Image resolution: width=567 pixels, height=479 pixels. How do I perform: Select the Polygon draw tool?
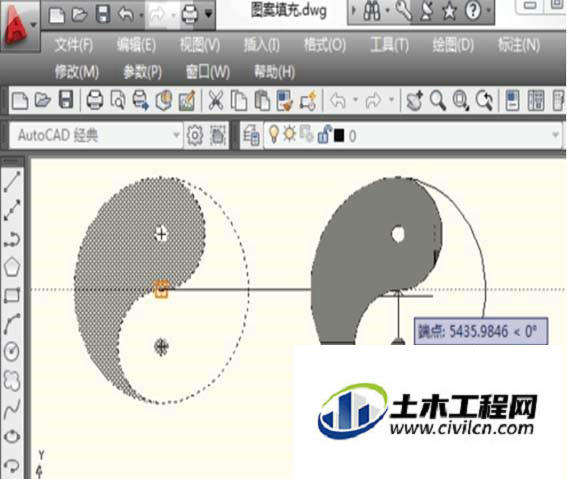coord(12,267)
